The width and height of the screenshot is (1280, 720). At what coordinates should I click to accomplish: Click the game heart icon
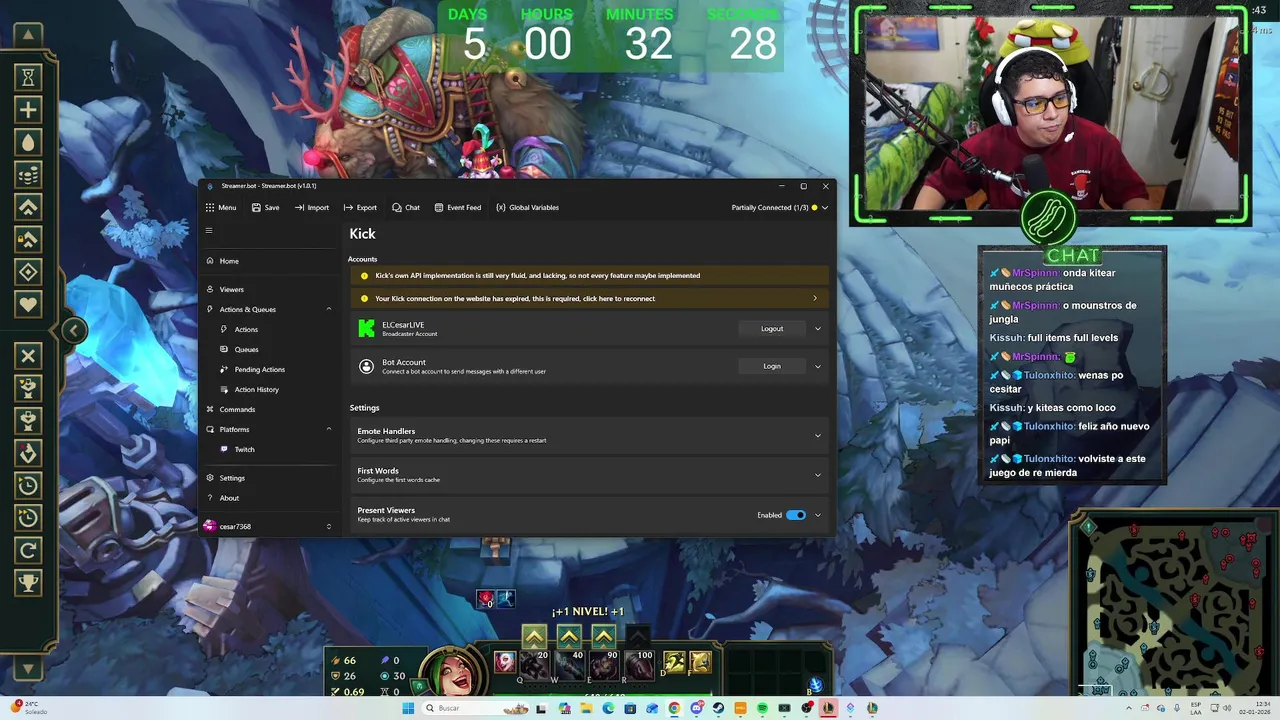[28, 304]
